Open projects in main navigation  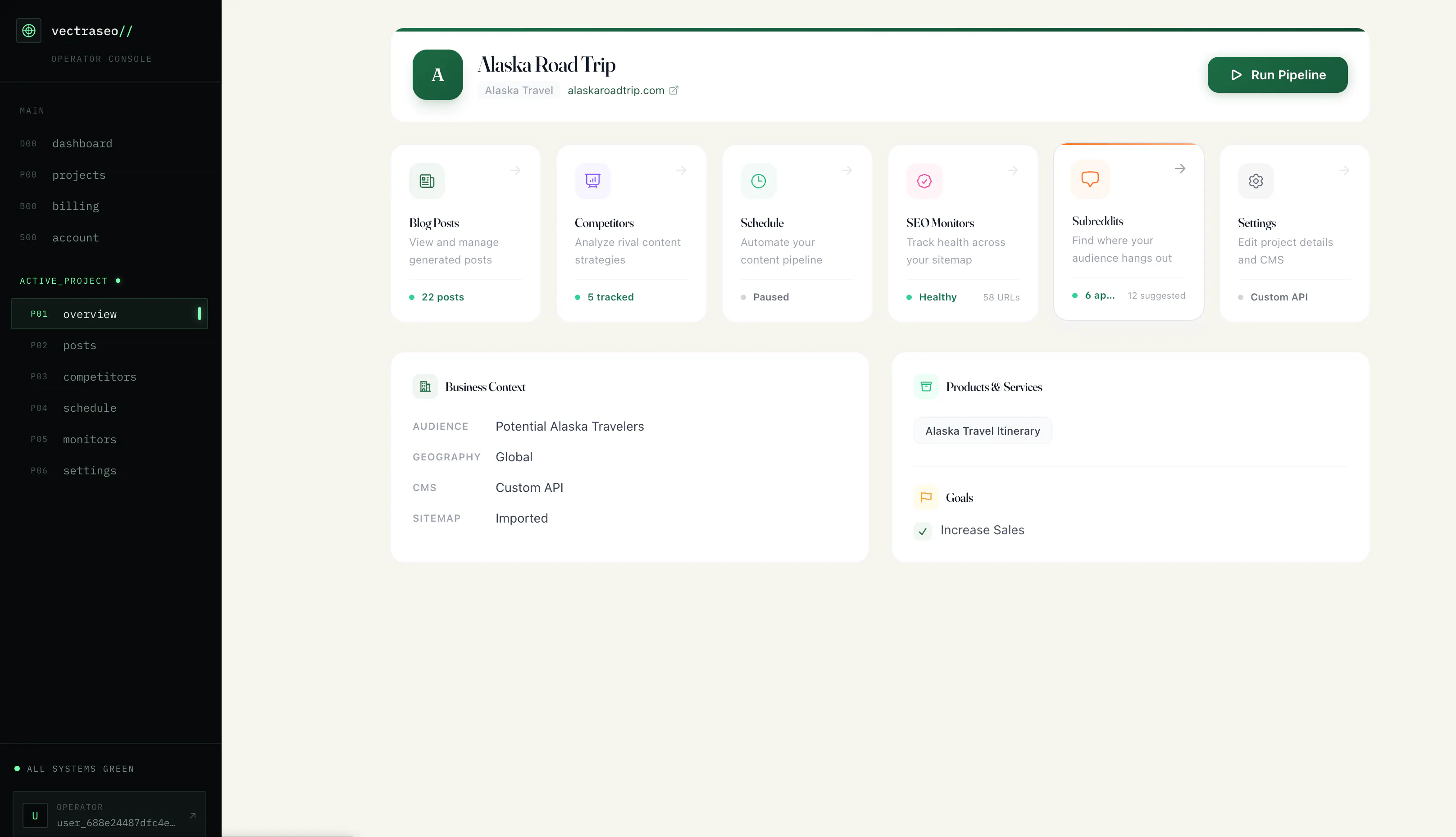coord(109,175)
